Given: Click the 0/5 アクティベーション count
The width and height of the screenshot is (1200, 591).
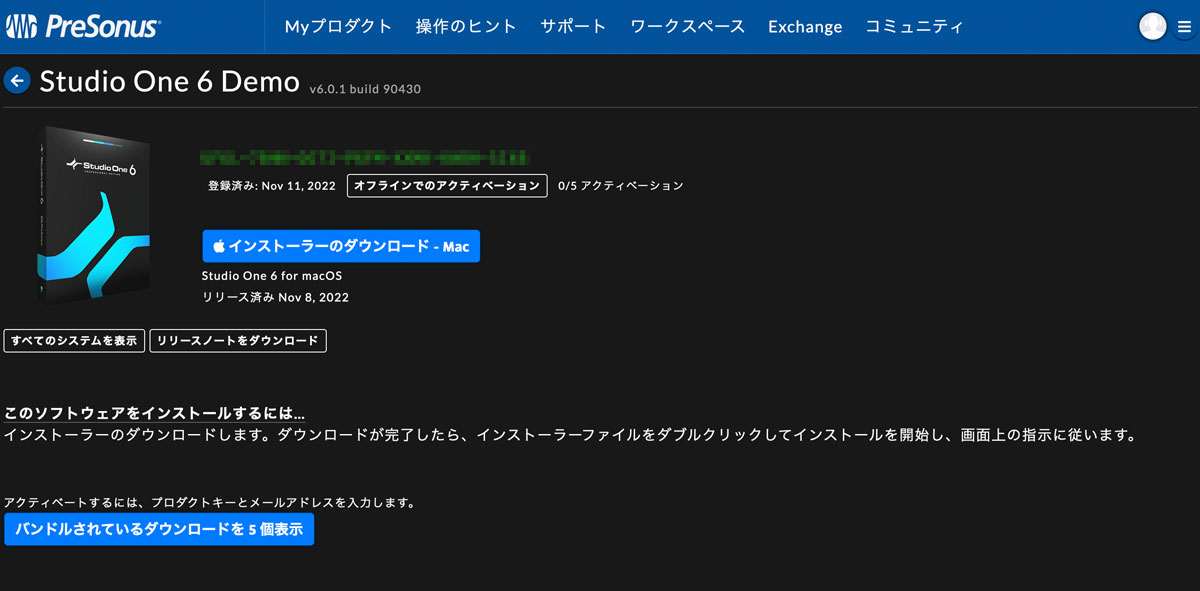Looking at the screenshot, I should pyautogui.click(x=620, y=186).
